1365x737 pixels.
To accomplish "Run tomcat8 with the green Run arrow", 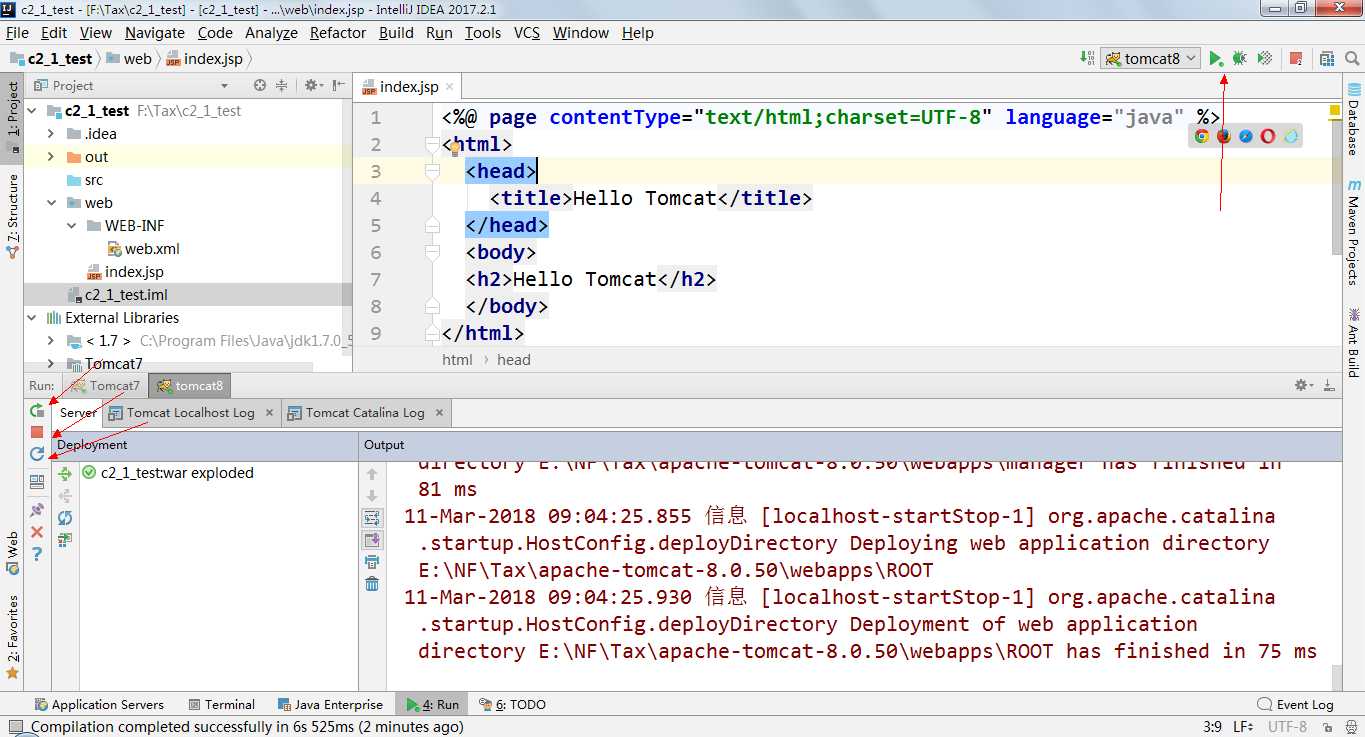I will [1216, 59].
